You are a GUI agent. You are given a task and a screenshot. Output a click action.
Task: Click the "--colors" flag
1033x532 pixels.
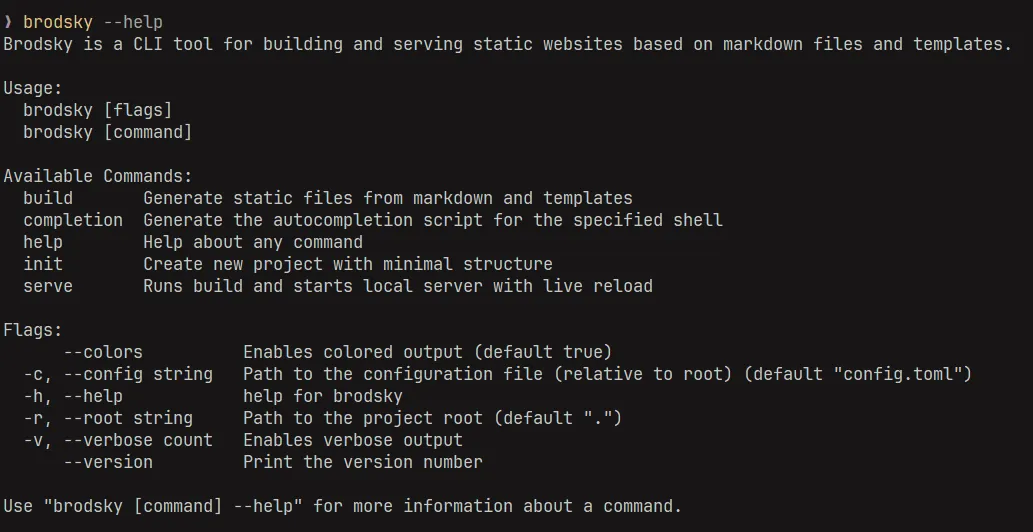coord(103,352)
